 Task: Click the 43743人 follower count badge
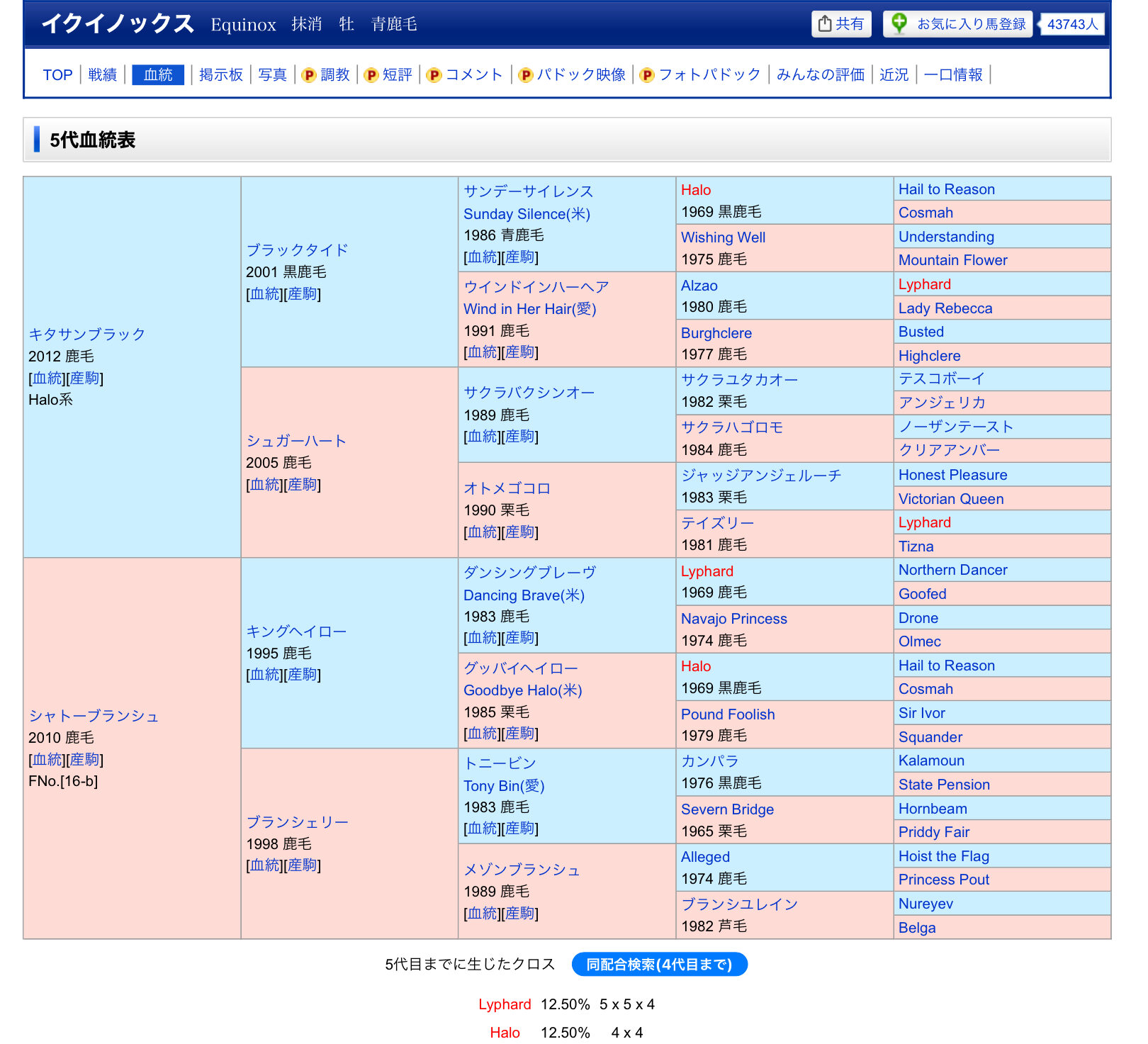(1072, 24)
